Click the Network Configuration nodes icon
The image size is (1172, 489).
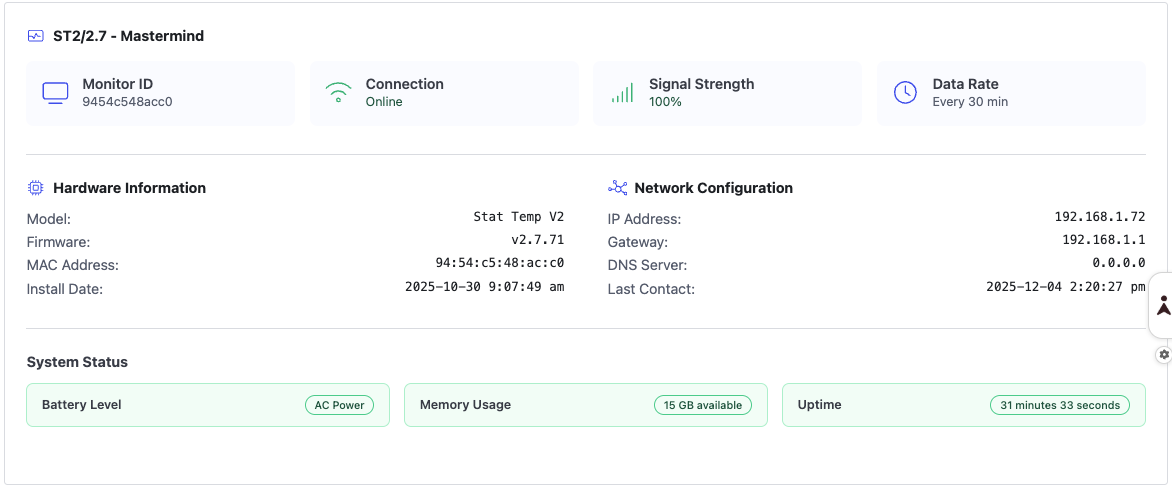tap(617, 188)
